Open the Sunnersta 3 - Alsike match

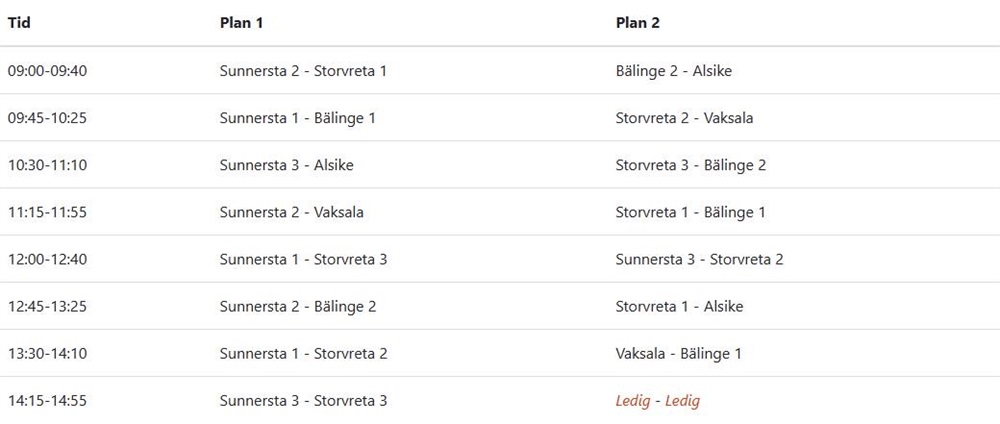pos(287,165)
